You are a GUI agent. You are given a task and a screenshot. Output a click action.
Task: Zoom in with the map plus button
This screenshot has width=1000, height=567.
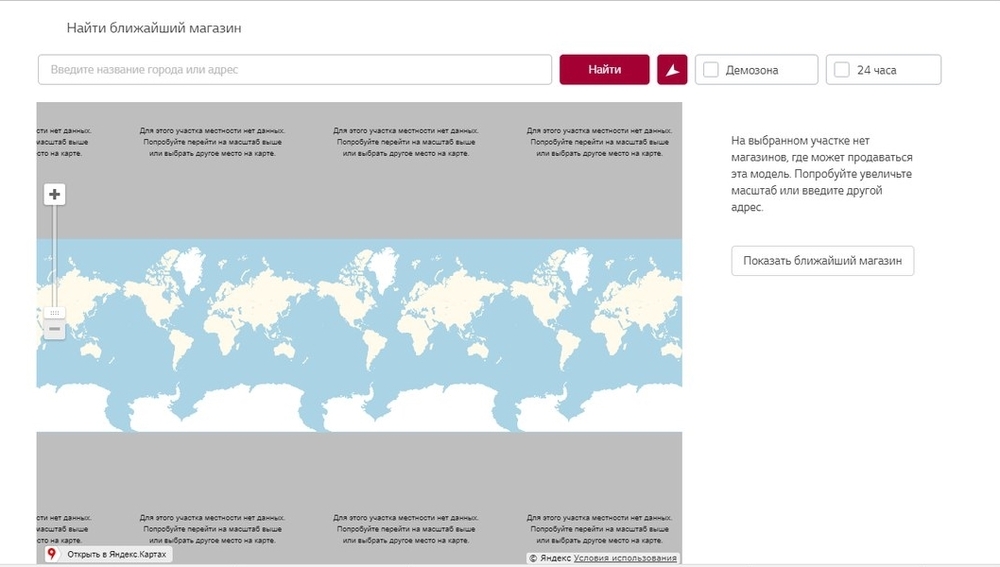click(55, 194)
